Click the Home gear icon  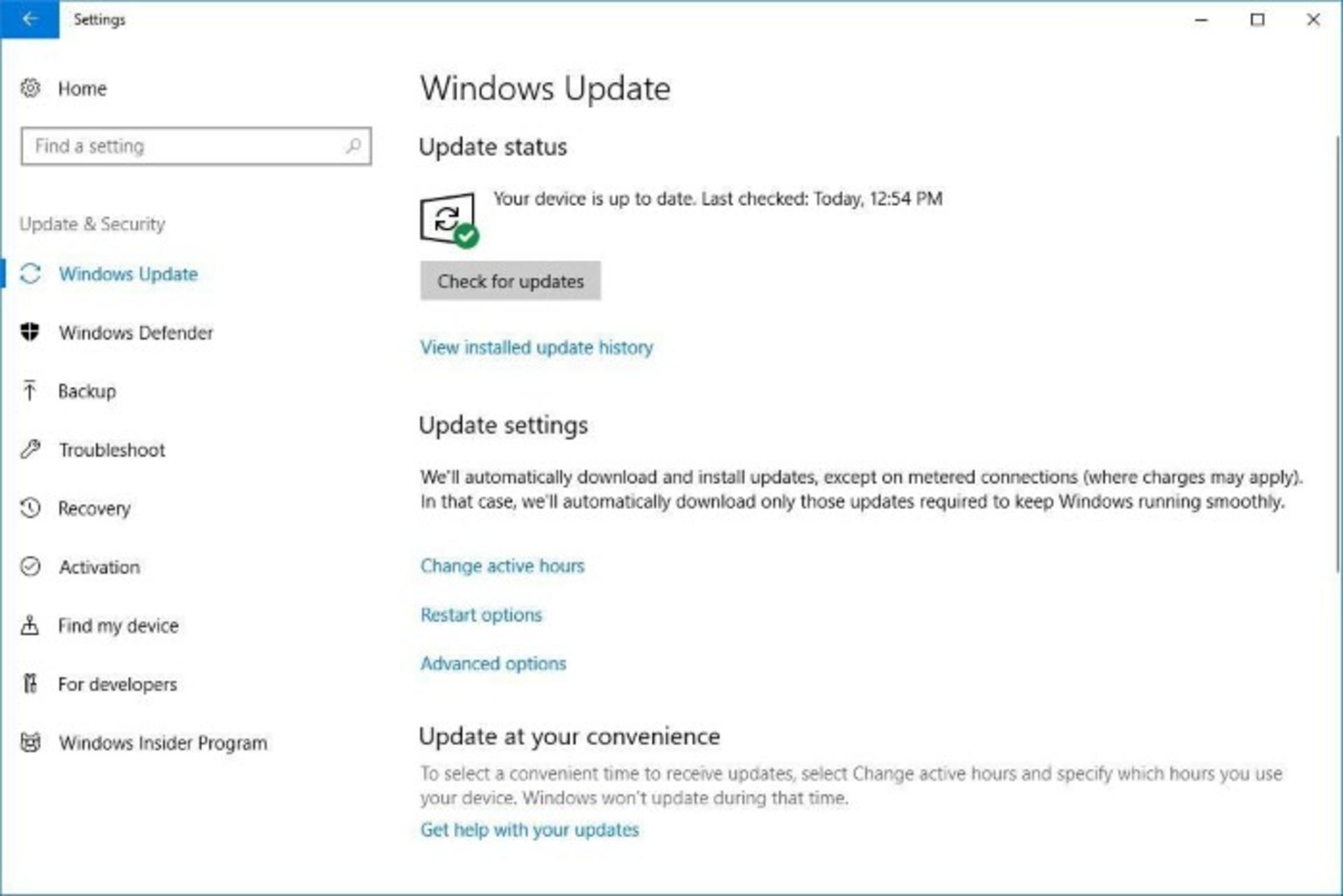tap(30, 88)
